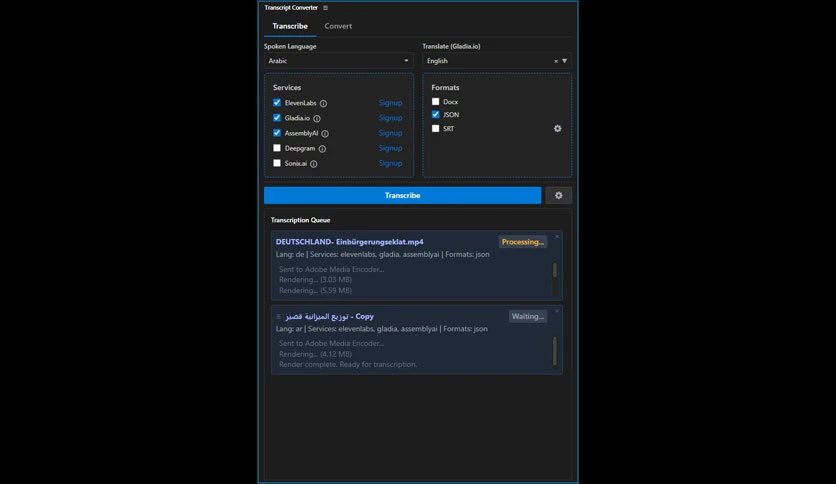Click the Transcription Queue heading
Viewport: 836px width, 484px height.
pos(300,220)
